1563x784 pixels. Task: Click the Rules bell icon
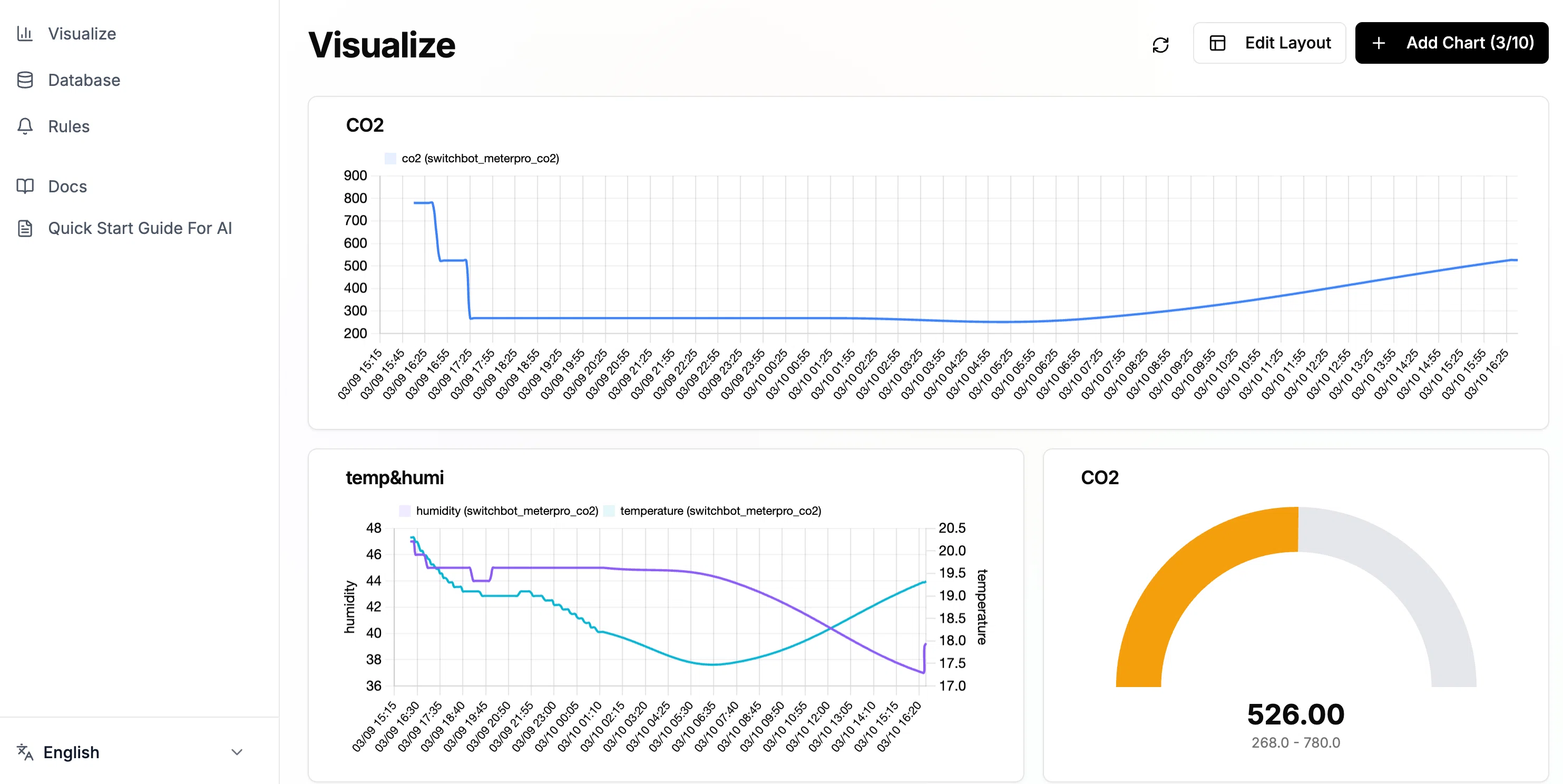[25, 126]
